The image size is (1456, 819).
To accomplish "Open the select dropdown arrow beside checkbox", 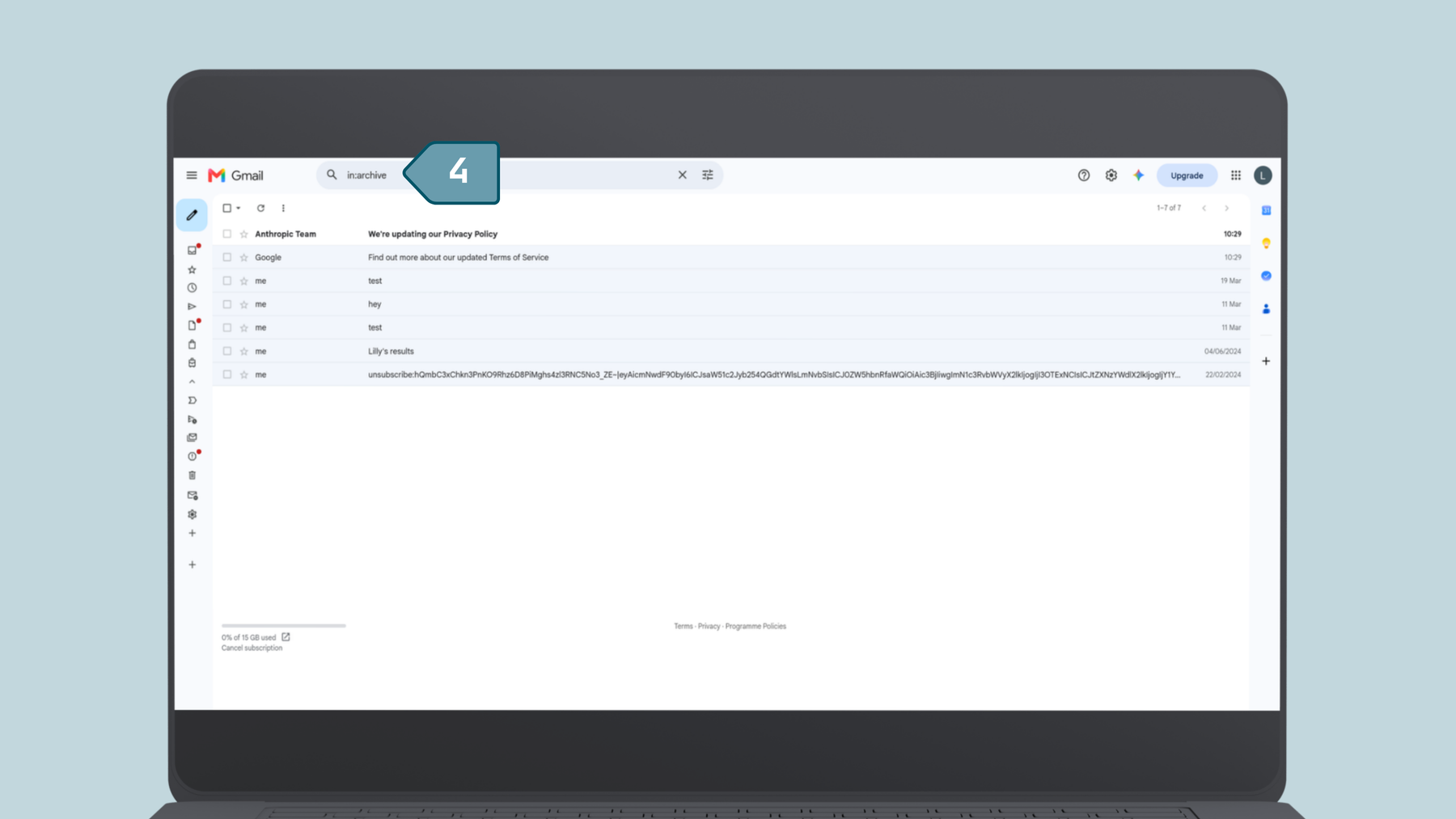I will (x=239, y=208).
